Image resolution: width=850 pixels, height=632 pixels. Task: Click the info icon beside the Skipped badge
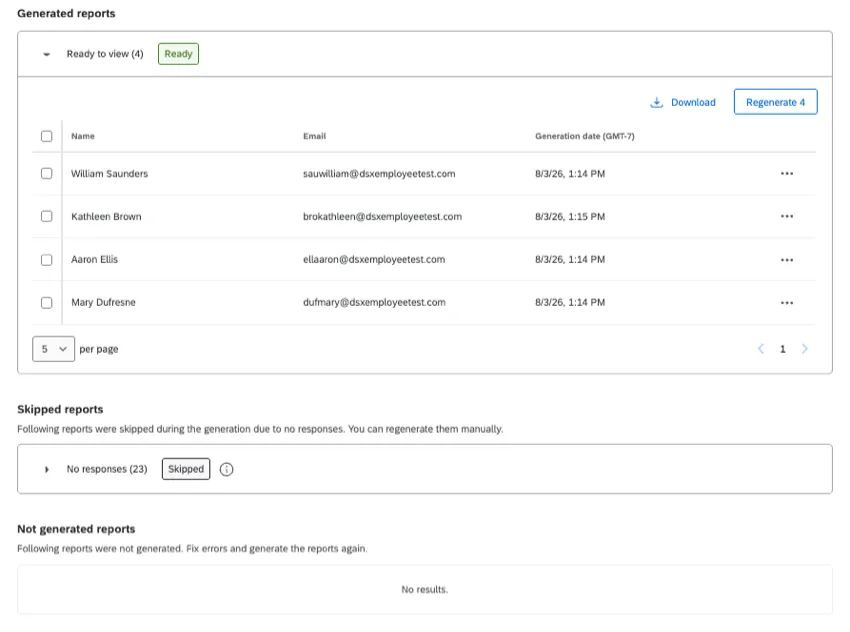tap(227, 469)
